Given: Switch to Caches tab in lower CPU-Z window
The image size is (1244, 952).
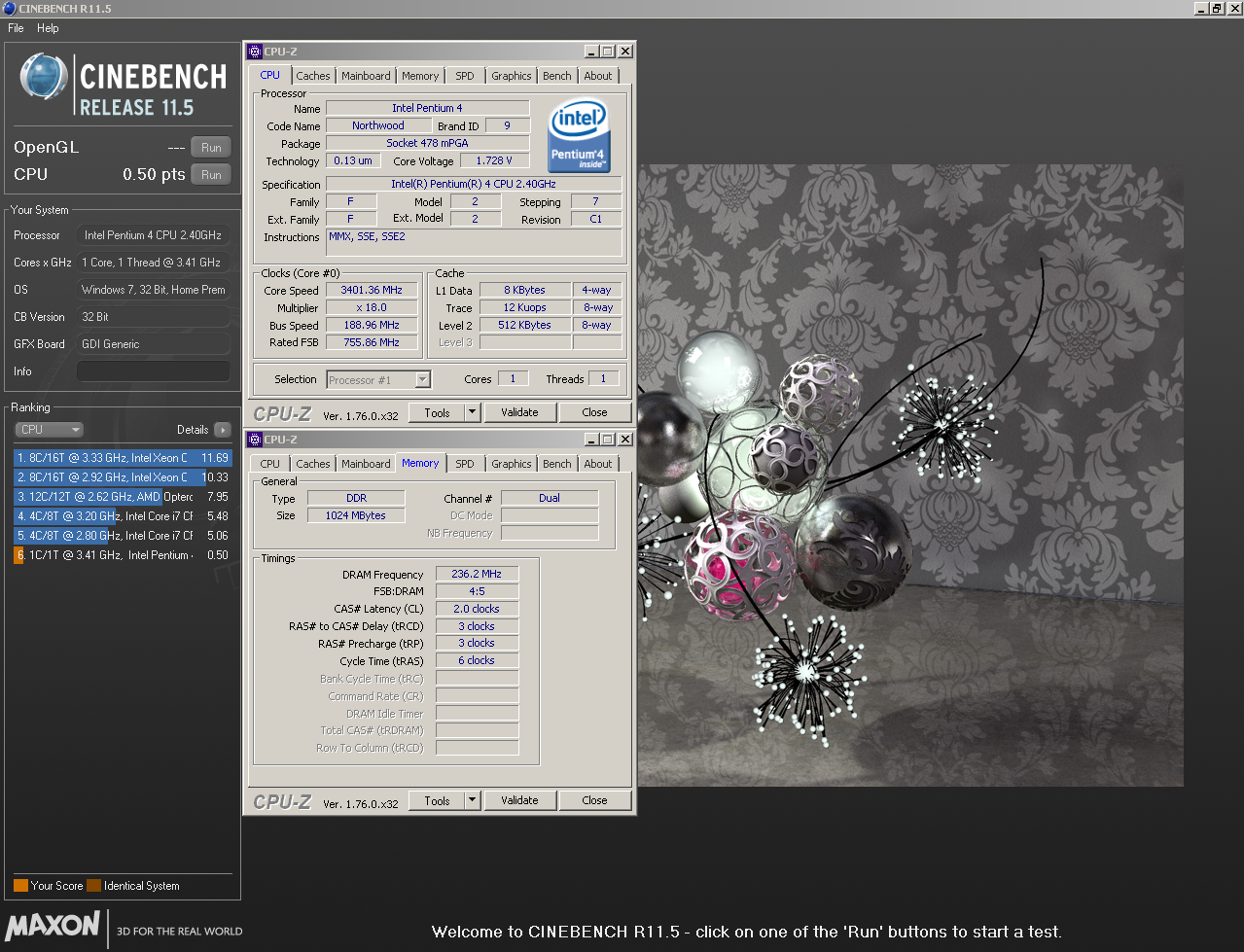Looking at the screenshot, I should click(313, 464).
